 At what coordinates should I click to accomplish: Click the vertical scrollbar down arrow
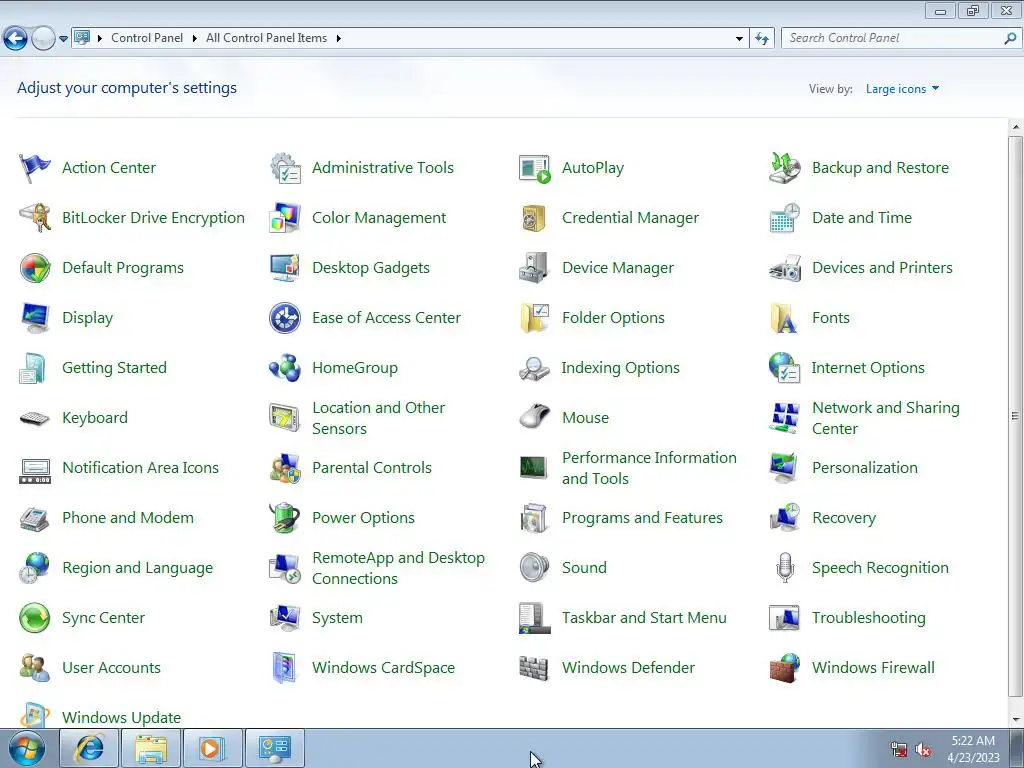click(1016, 720)
